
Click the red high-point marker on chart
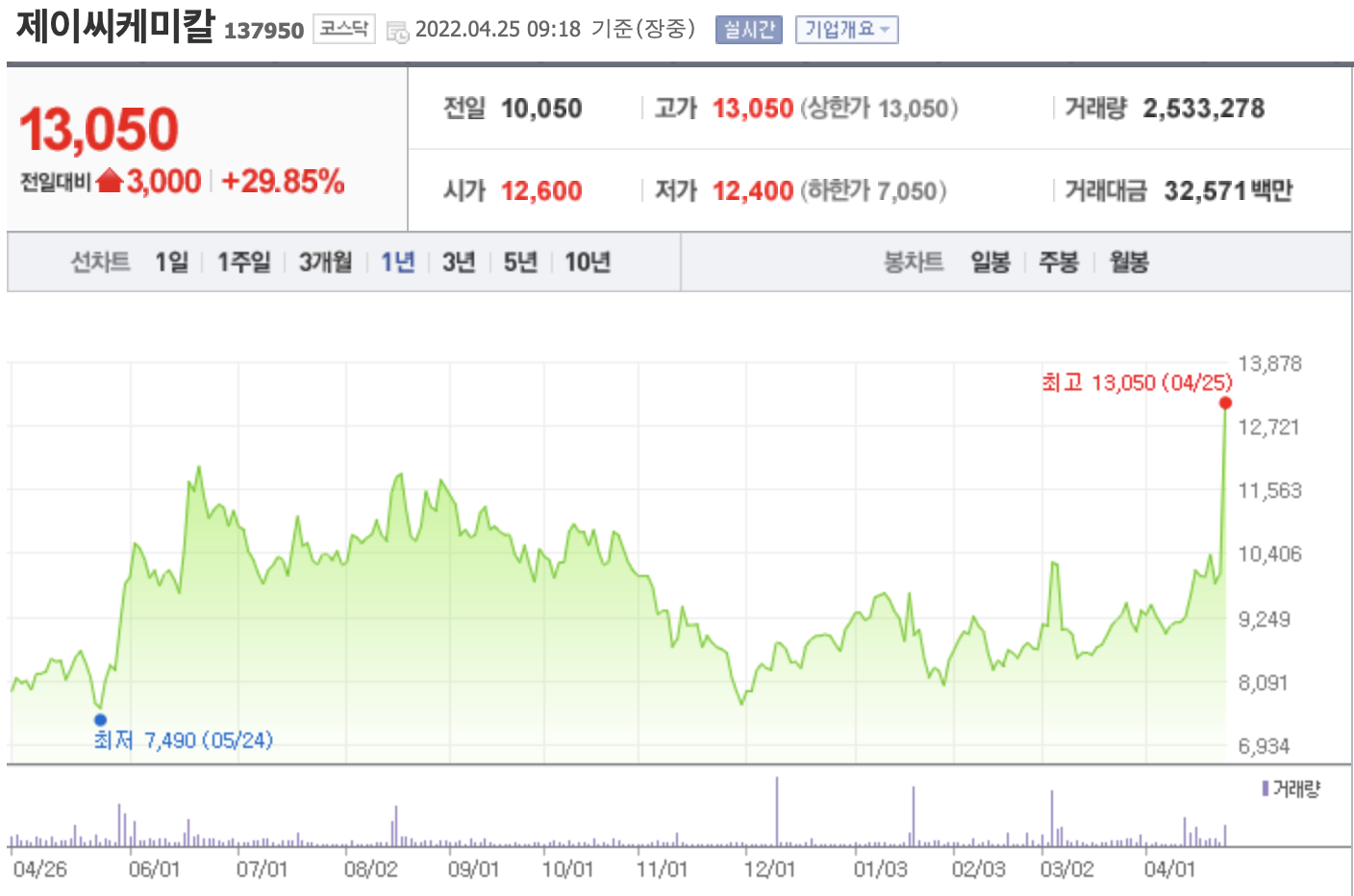[x=1225, y=403]
